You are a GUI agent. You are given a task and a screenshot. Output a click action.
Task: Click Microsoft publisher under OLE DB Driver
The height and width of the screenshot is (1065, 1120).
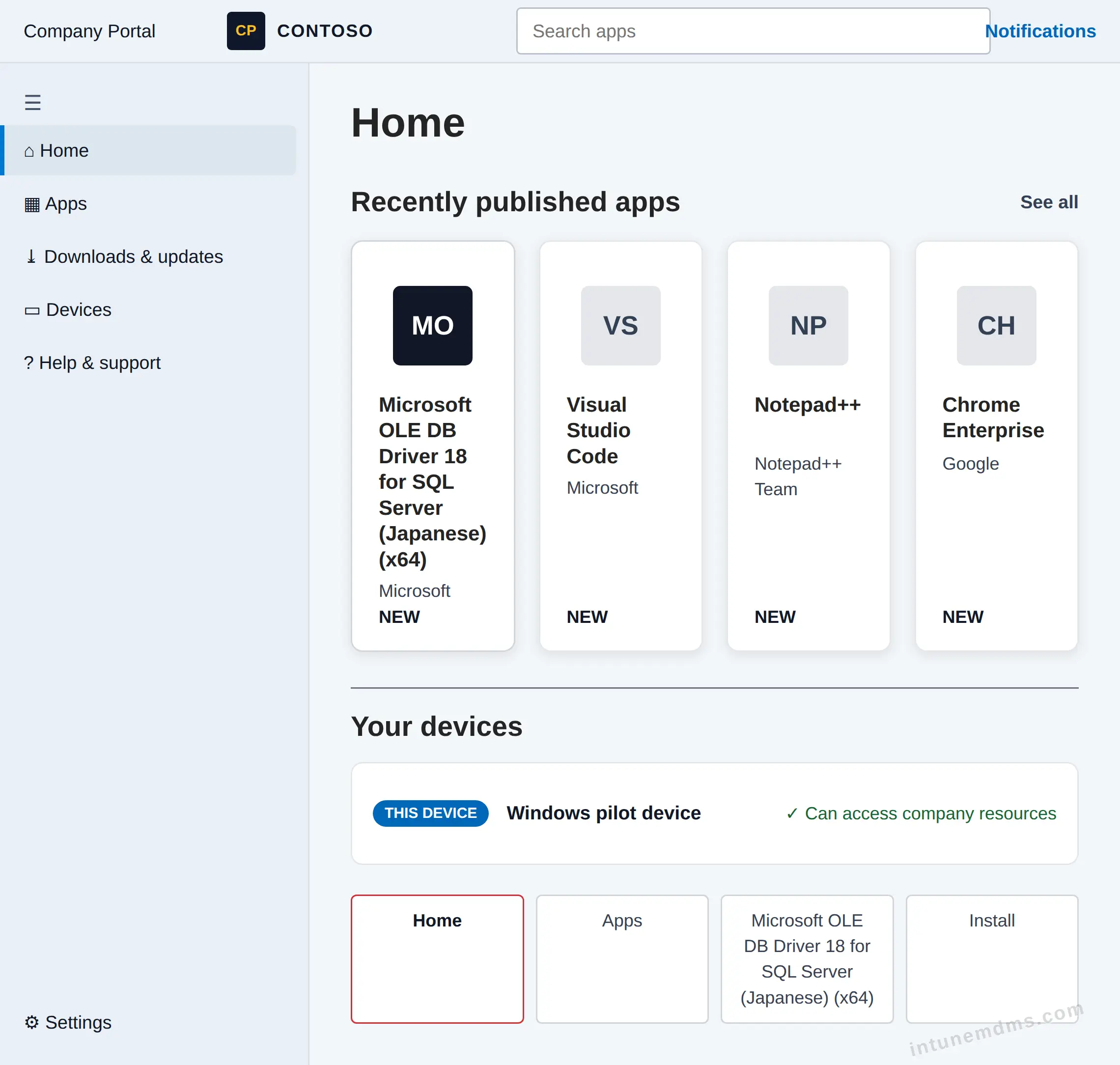[x=415, y=591]
